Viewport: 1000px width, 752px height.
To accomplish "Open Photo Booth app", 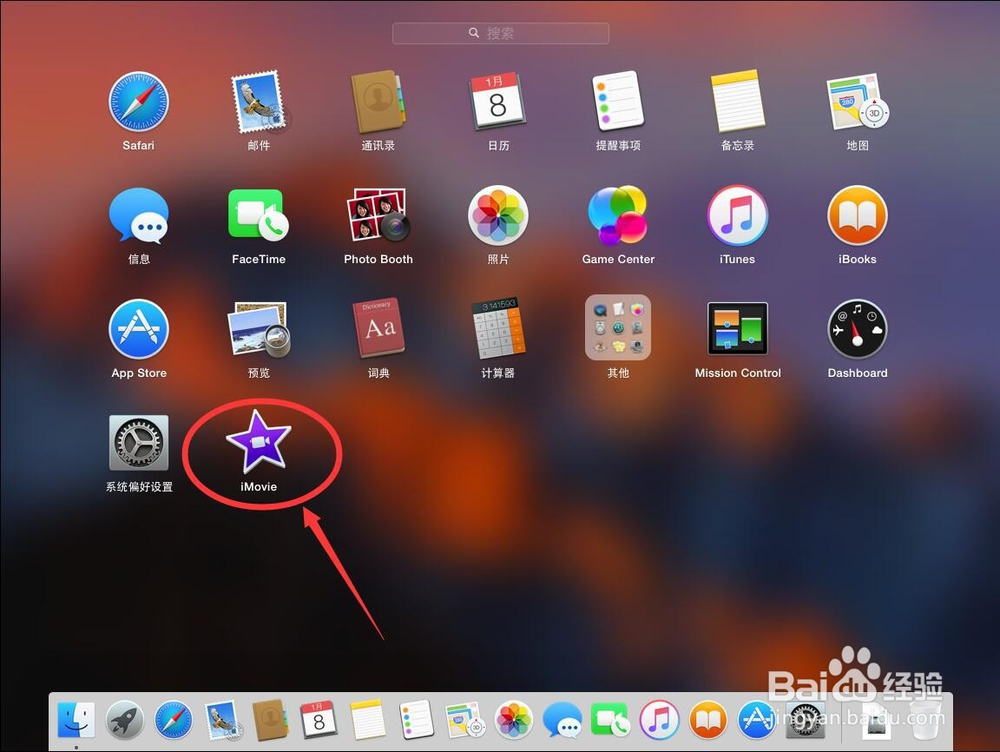I will [x=378, y=216].
